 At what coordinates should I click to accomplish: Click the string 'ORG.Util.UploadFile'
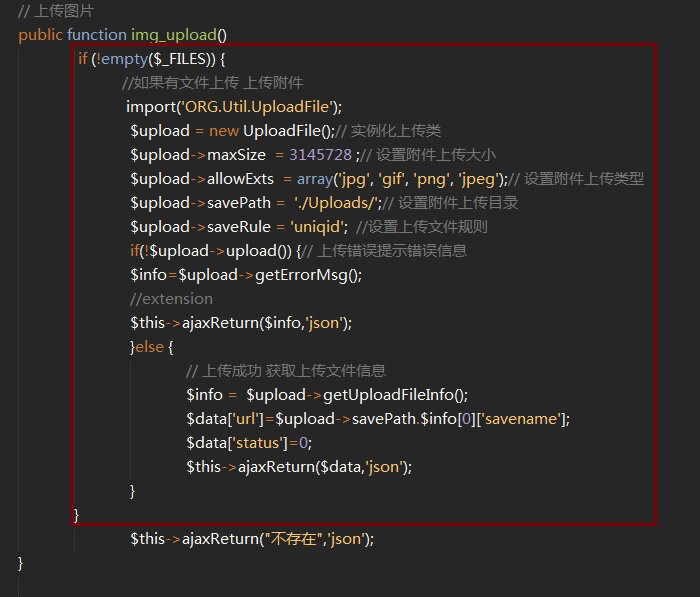pos(257,107)
